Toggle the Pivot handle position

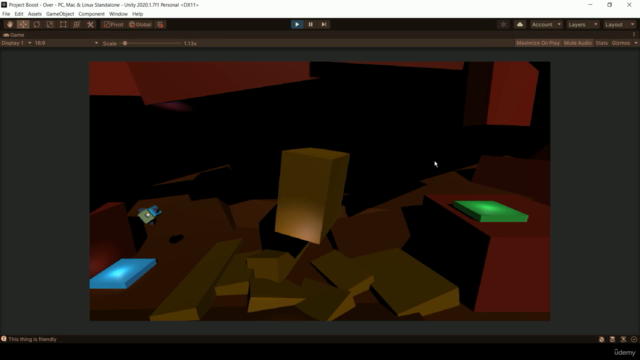click(x=113, y=24)
